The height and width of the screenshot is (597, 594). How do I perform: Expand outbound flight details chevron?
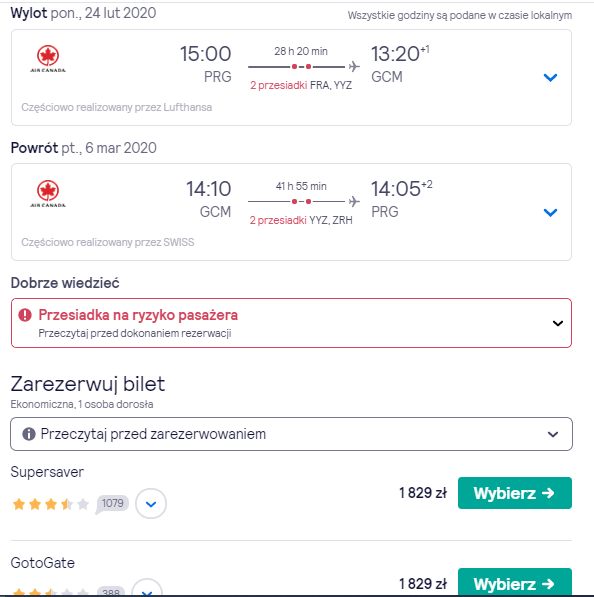coord(550,78)
